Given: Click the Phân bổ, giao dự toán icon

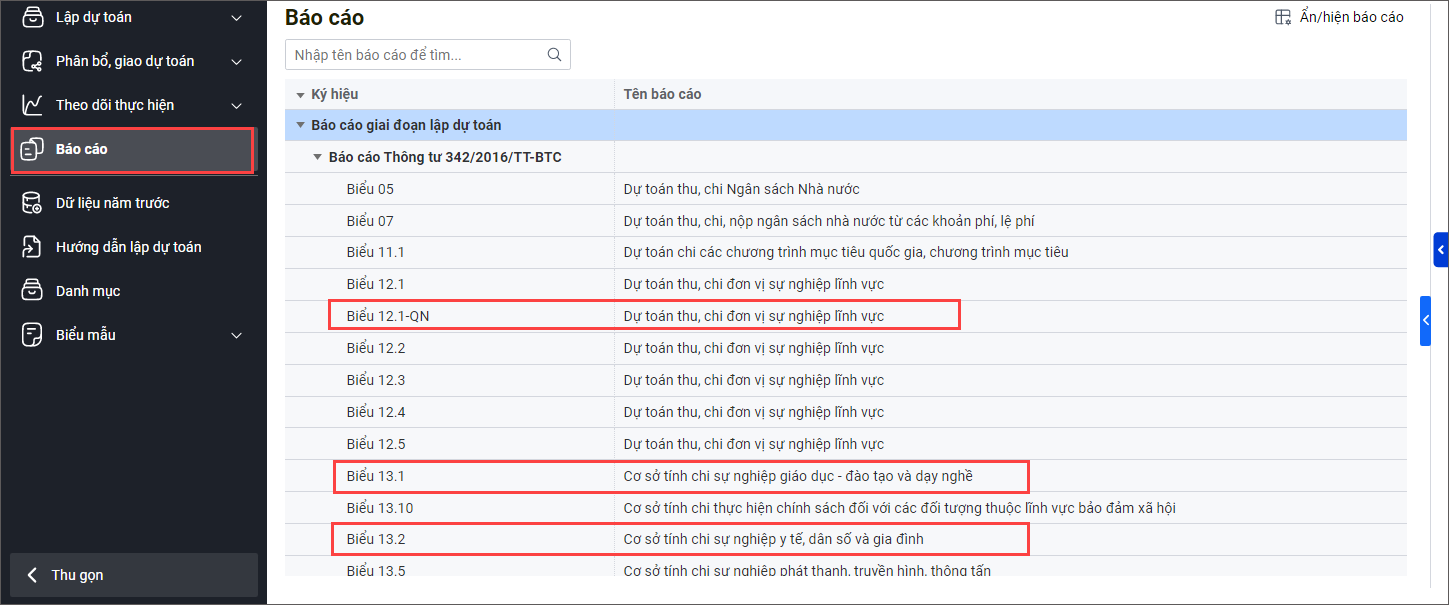Looking at the screenshot, I should pyautogui.click(x=33, y=61).
